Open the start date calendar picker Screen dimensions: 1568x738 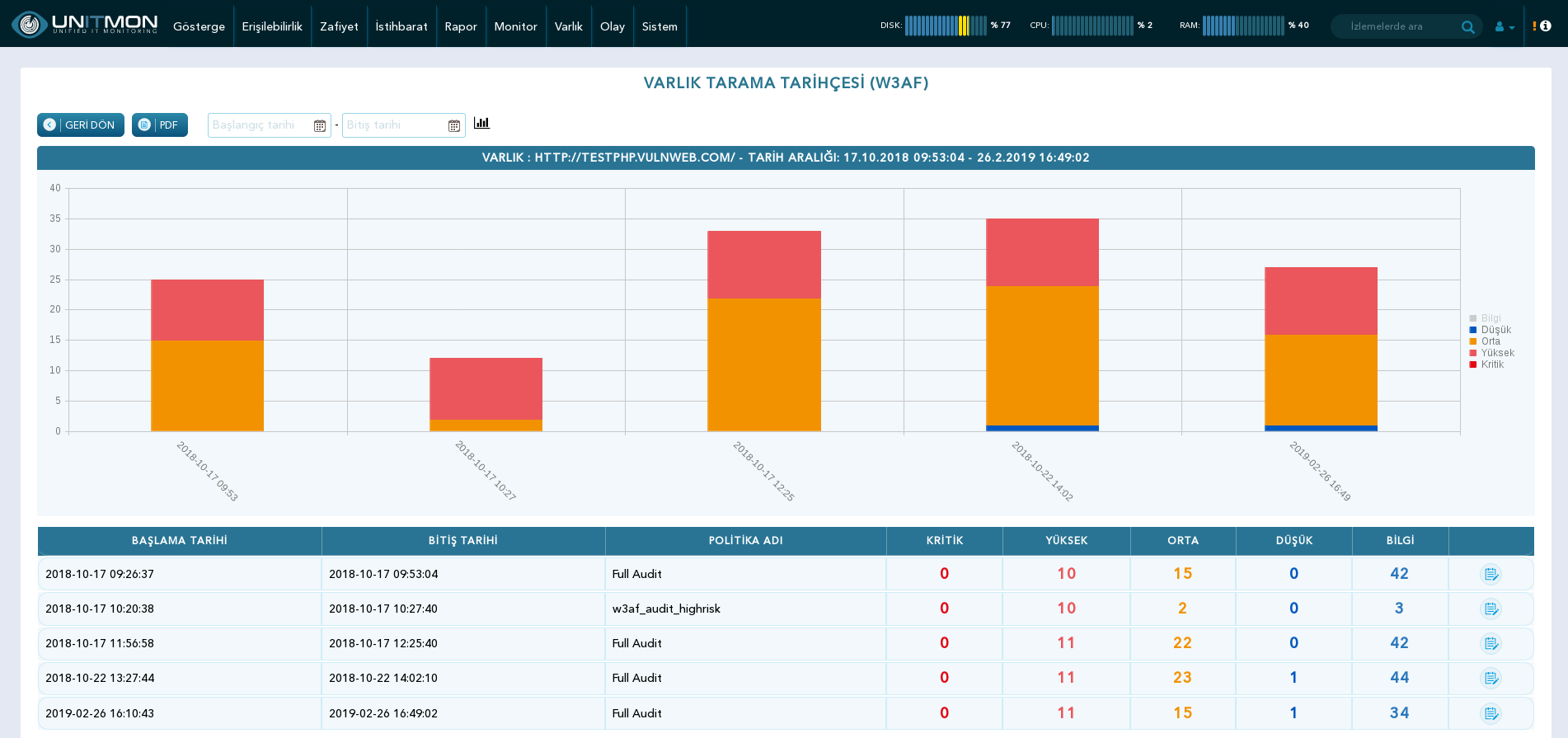320,125
